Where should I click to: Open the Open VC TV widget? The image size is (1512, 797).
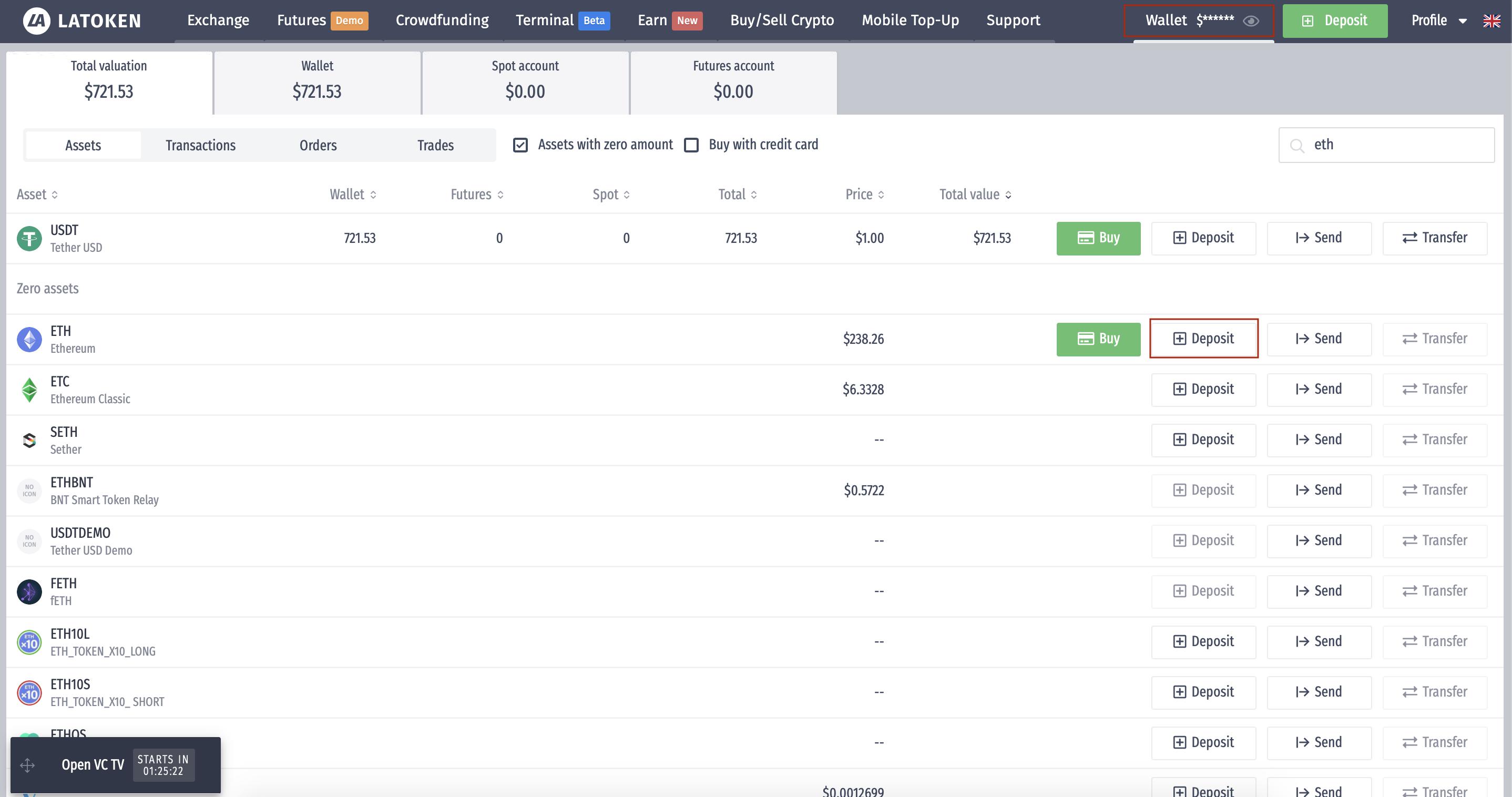[x=116, y=765]
